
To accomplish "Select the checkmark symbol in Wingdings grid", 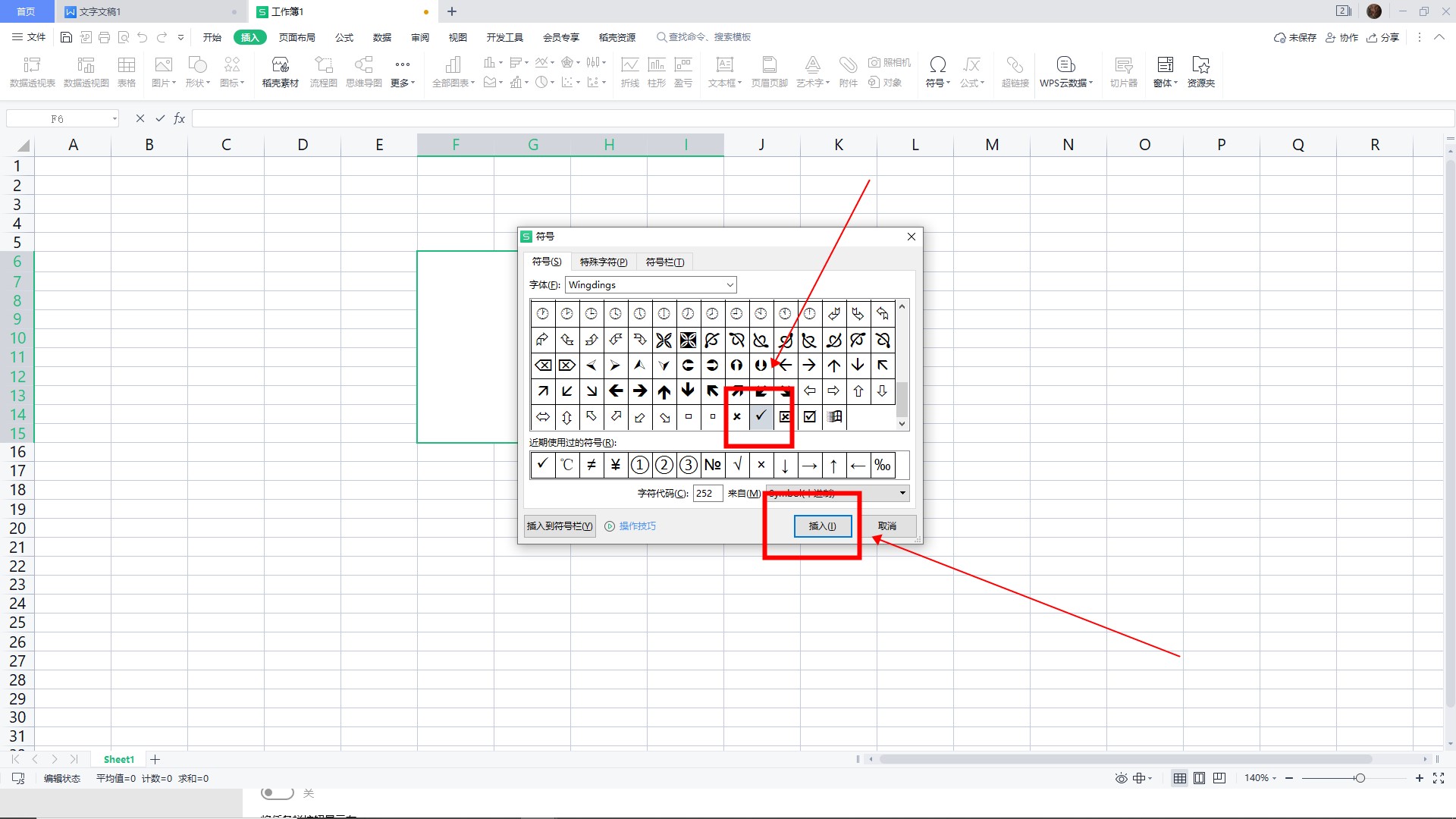I will point(761,416).
